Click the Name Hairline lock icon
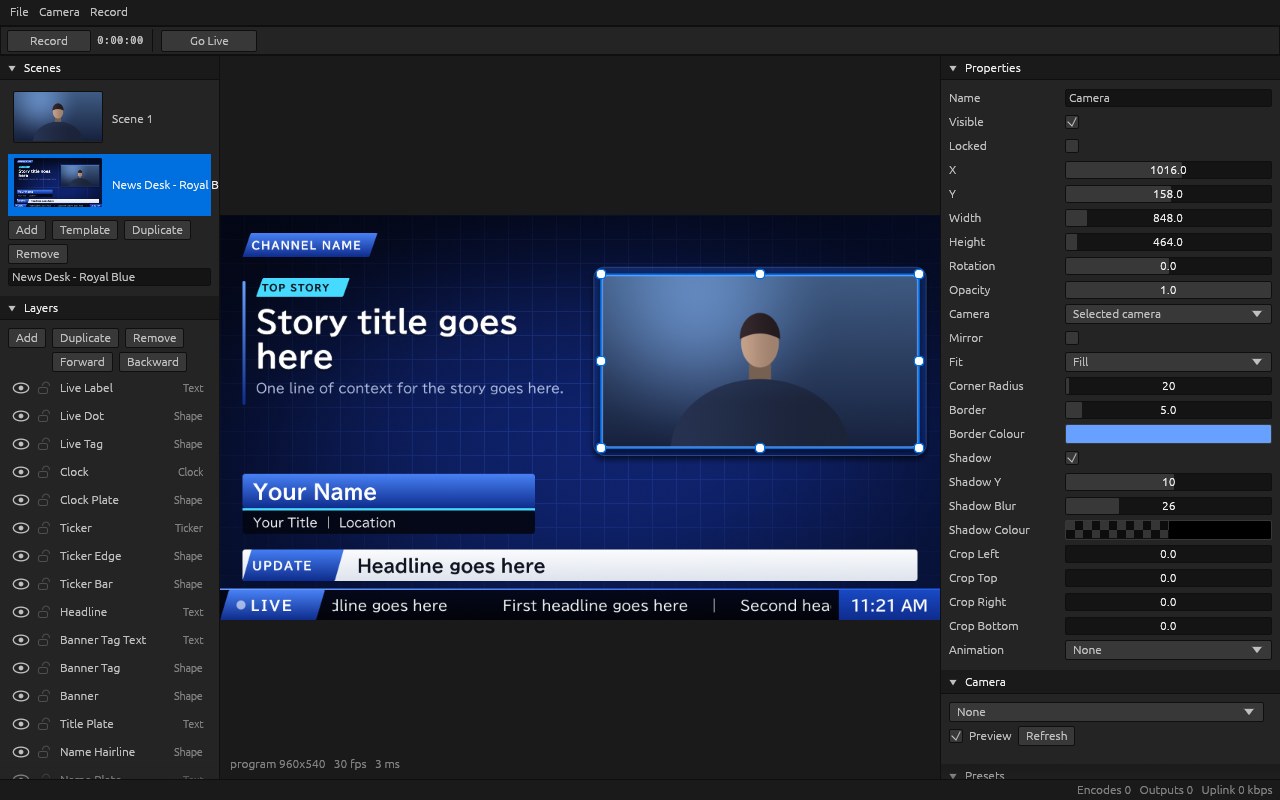Viewport: 1280px width, 800px height. (x=43, y=752)
